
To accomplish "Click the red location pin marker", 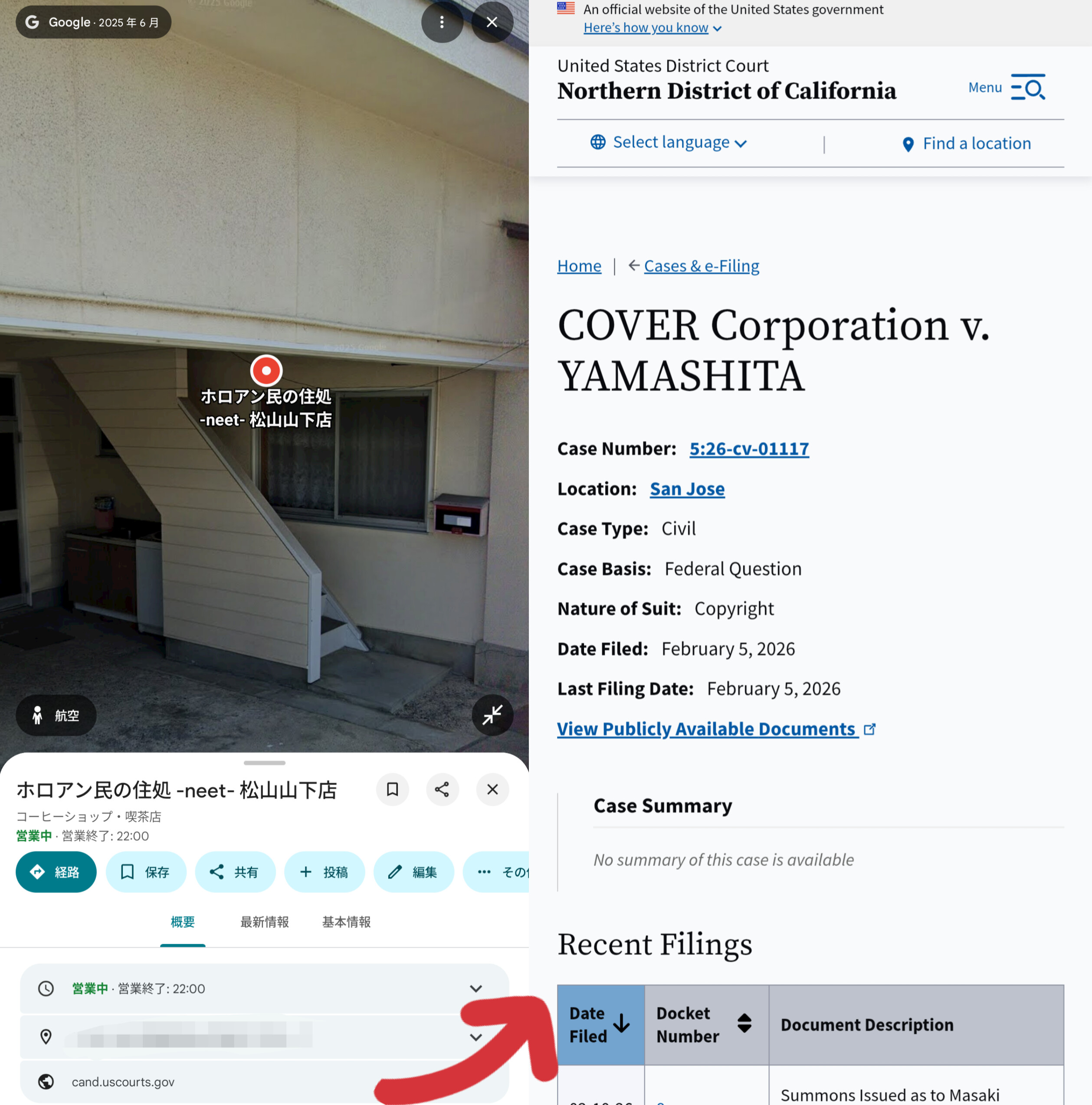I will [x=266, y=370].
